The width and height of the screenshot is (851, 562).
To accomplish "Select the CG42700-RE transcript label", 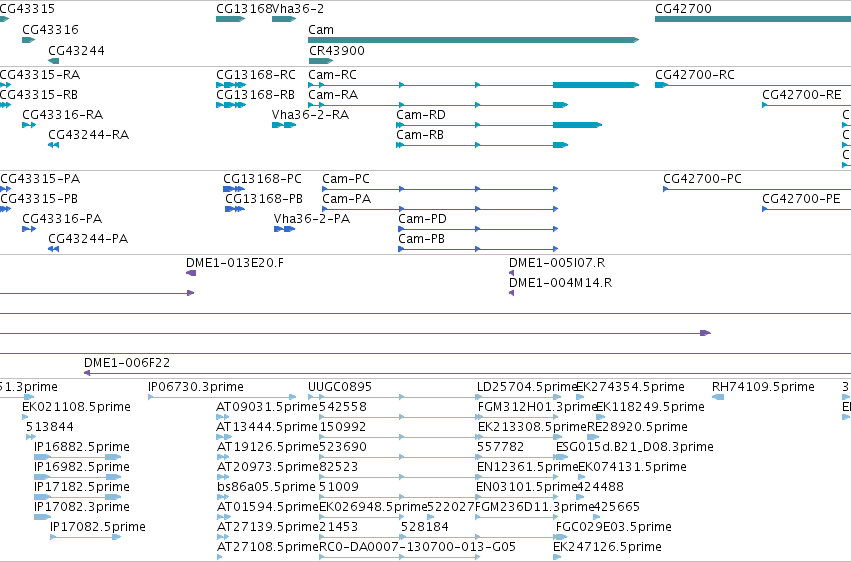I will point(802,94).
